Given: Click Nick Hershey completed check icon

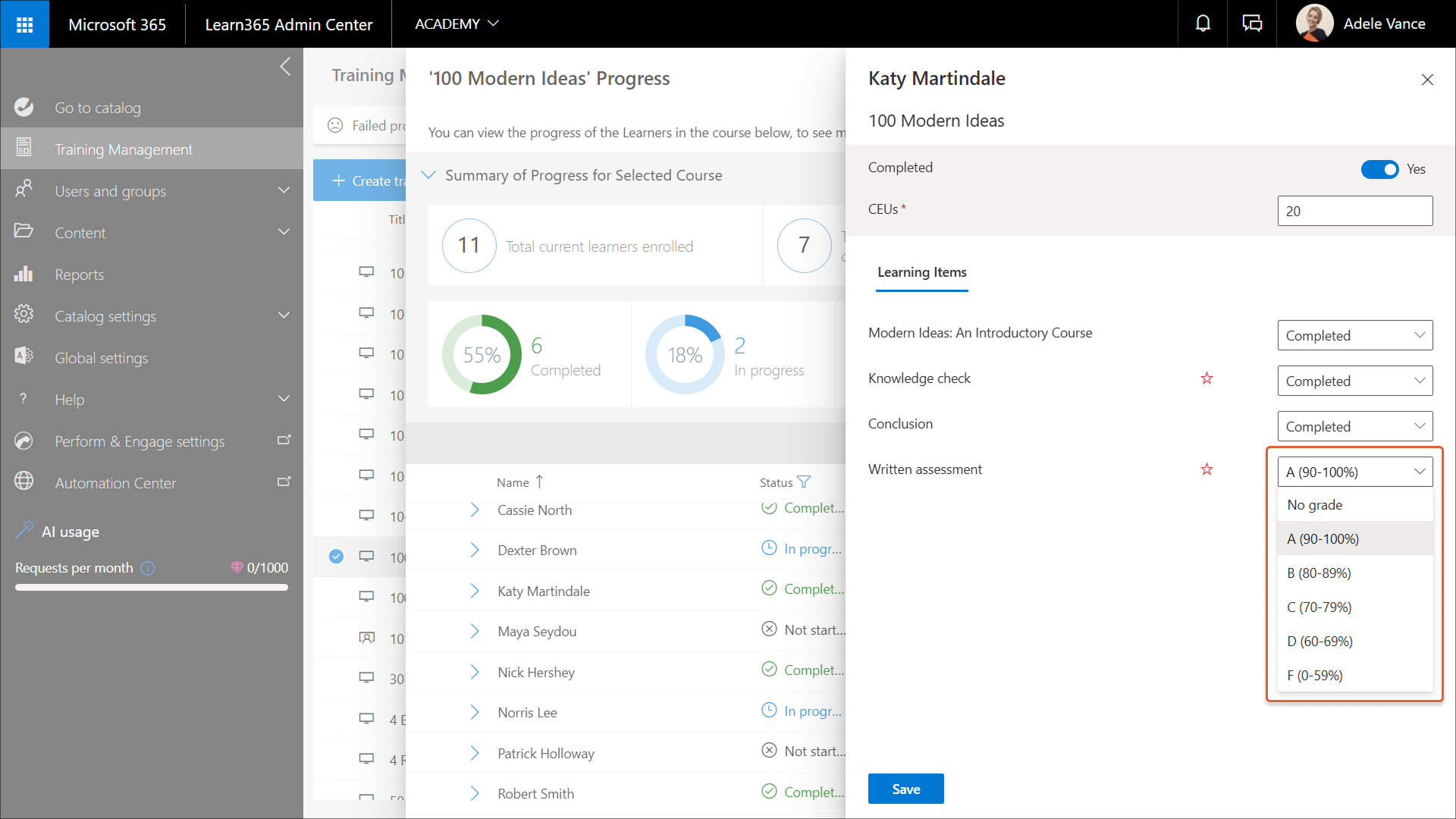Looking at the screenshot, I should pyautogui.click(x=769, y=669).
